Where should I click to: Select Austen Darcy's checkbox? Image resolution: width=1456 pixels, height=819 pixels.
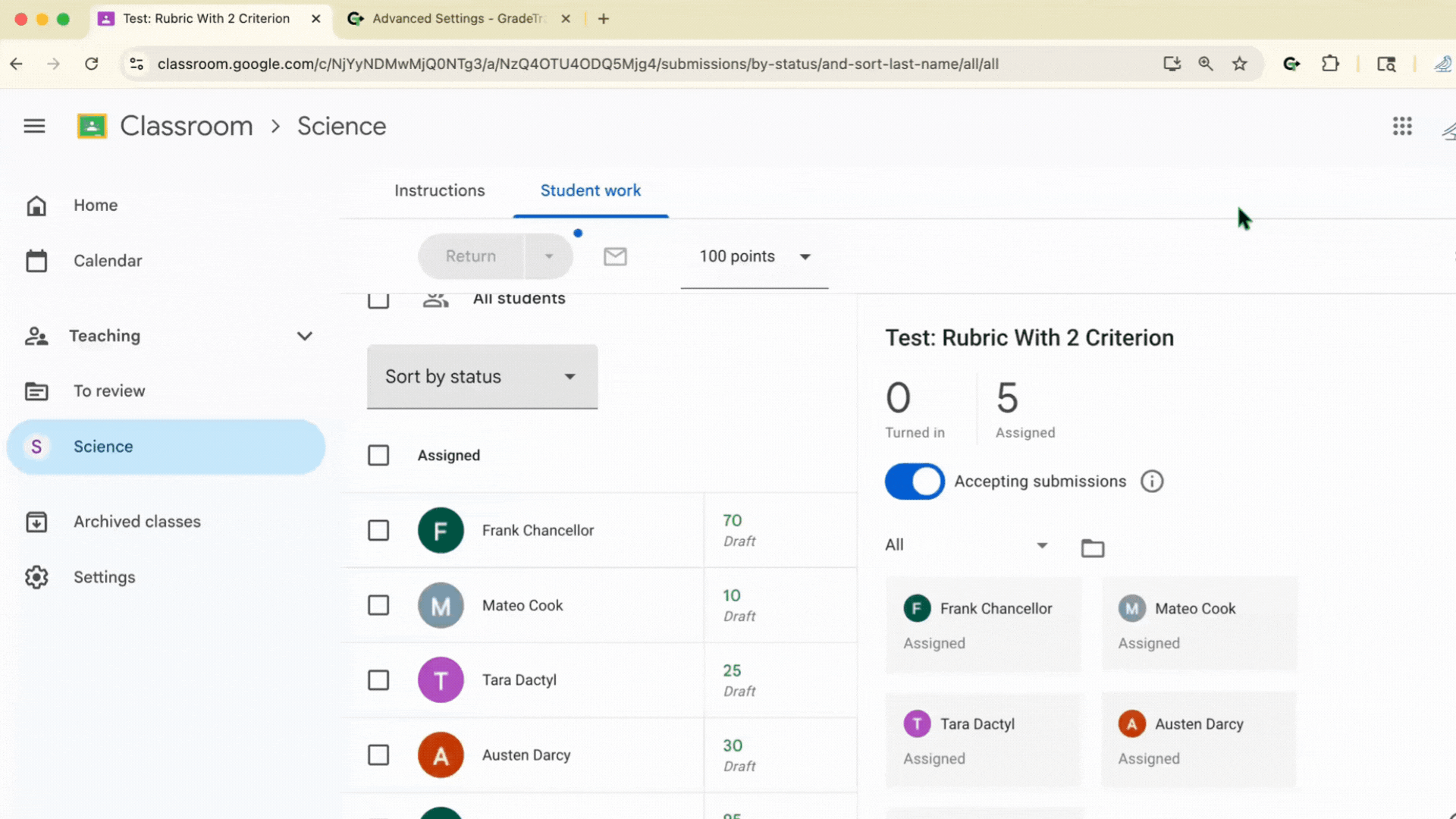tap(378, 755)
